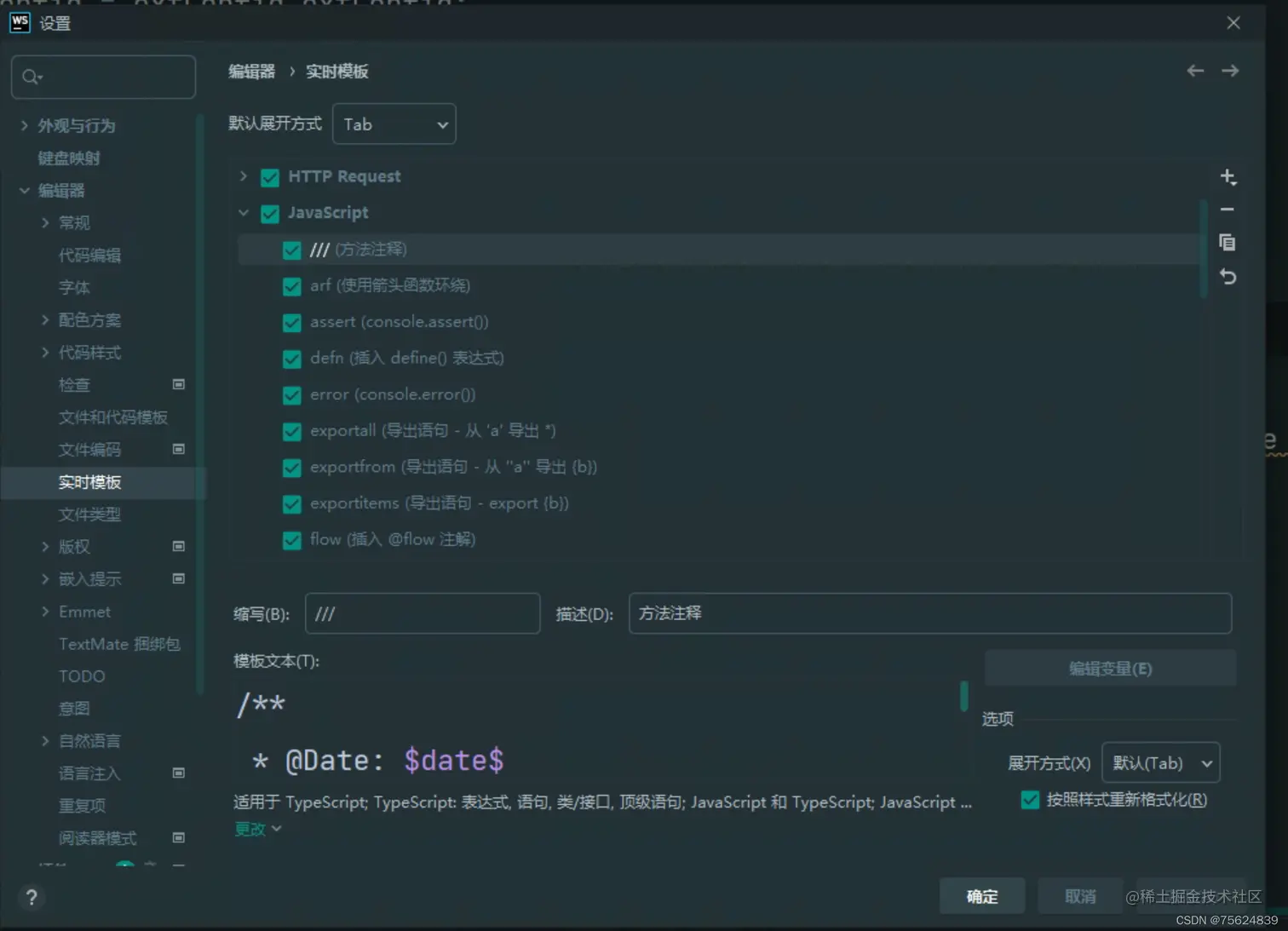The image size is (1288, 931).
Task: Click the project-level icon beside 检查
Action: (x=179, y=384)
